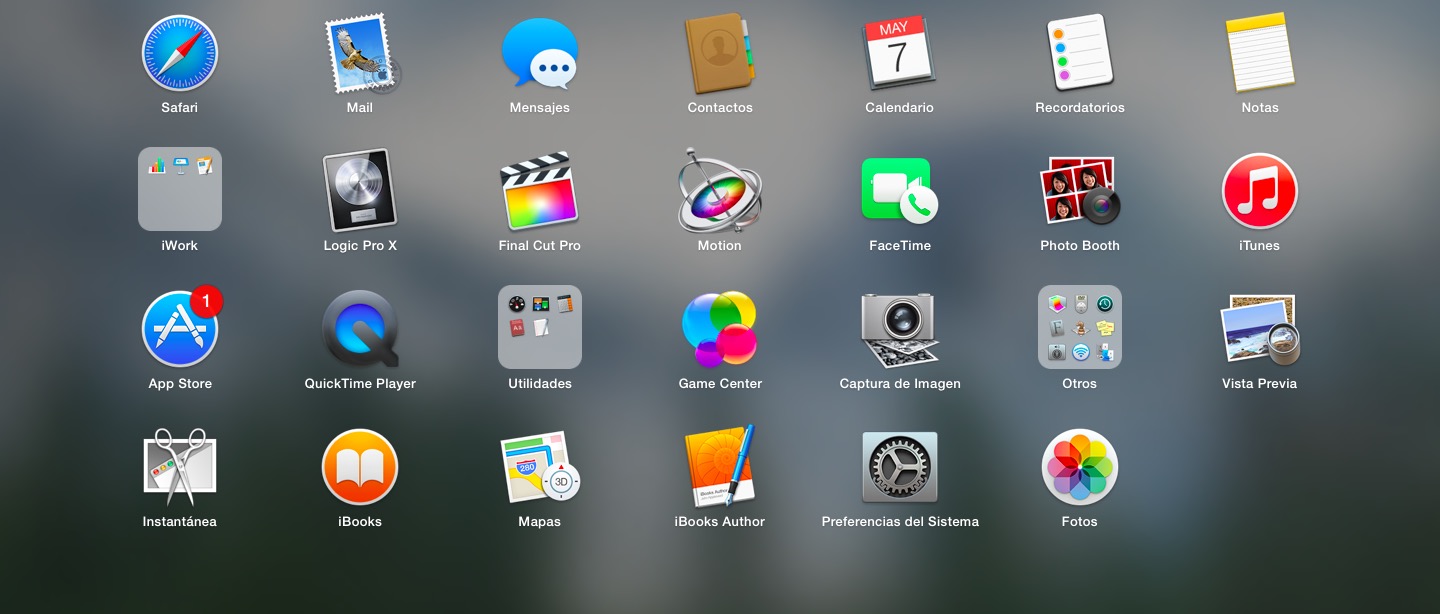1440x614 pixels.
Task: Launch Photo Booth
Action: tap(1080, 190)
